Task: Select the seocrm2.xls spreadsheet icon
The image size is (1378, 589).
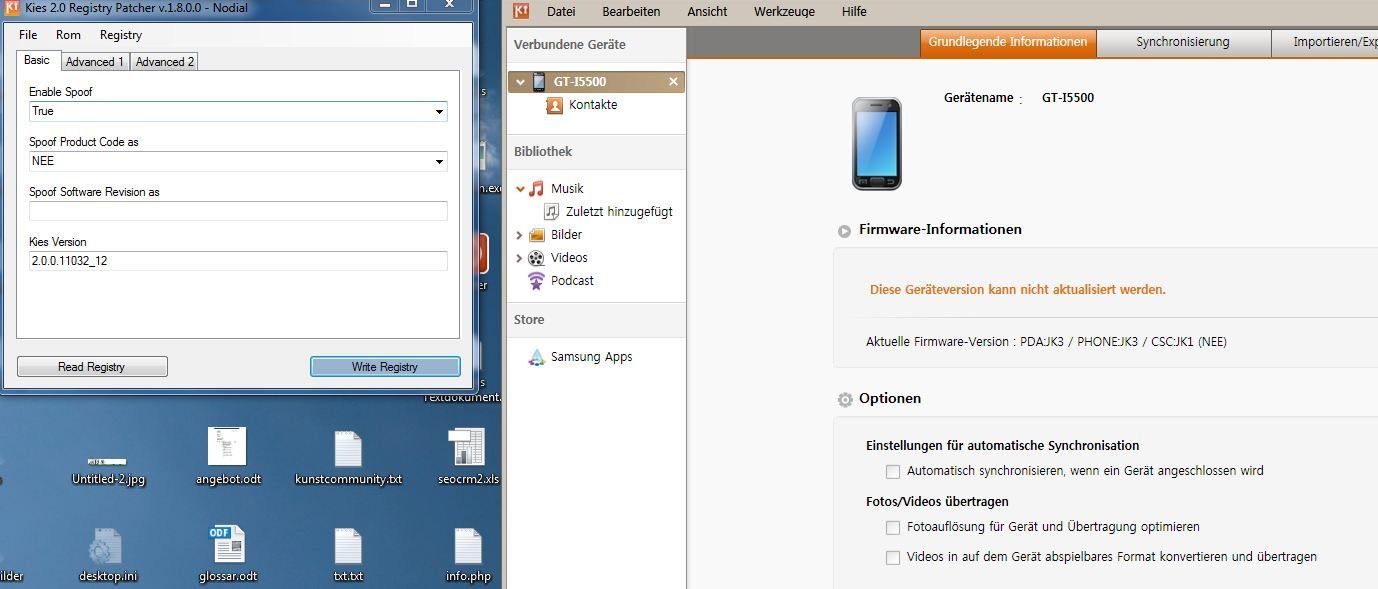Action: [467, 447]
